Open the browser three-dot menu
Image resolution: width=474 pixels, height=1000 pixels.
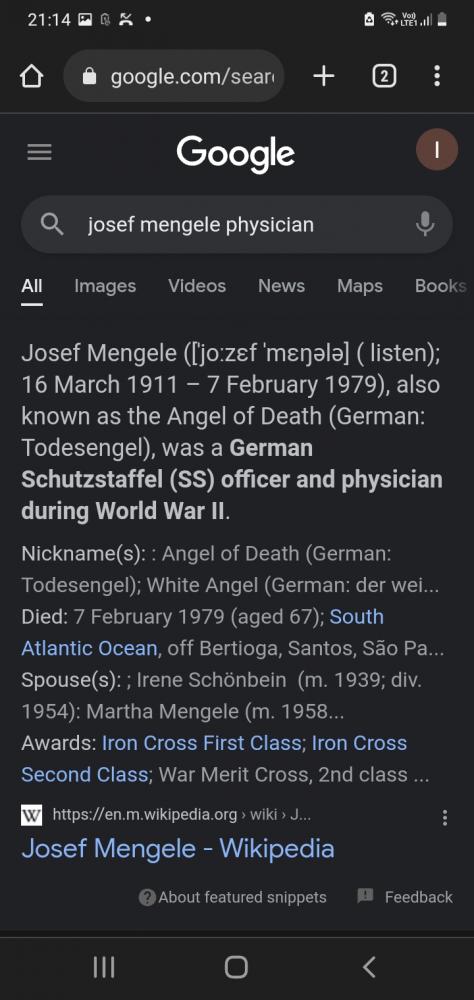pos(436,77)
